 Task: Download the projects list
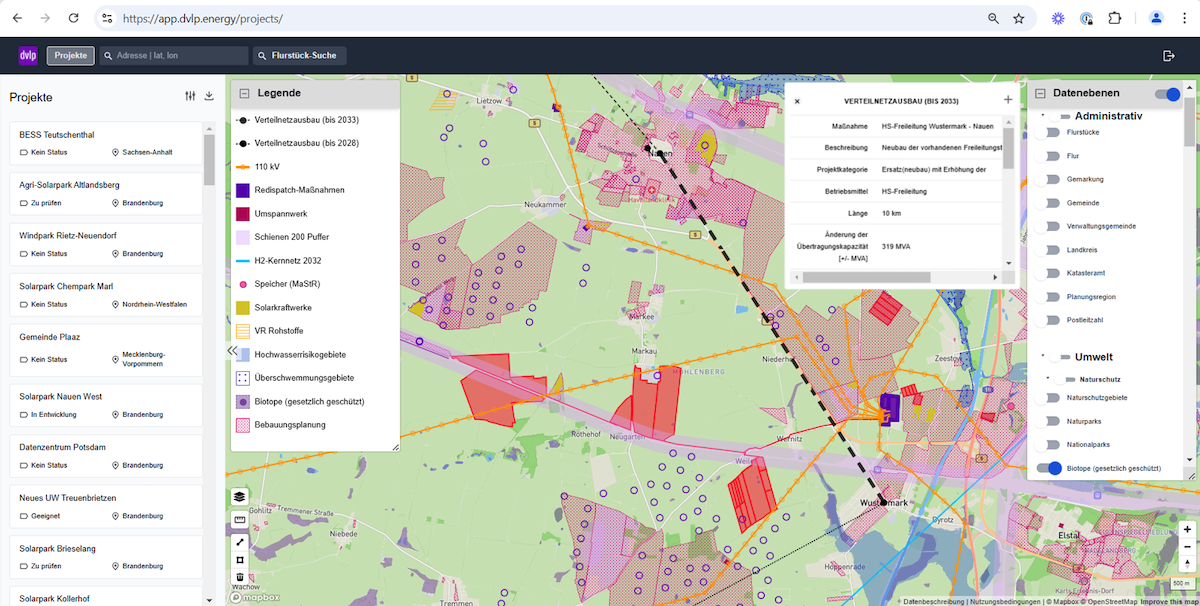[x=209, y=97]
